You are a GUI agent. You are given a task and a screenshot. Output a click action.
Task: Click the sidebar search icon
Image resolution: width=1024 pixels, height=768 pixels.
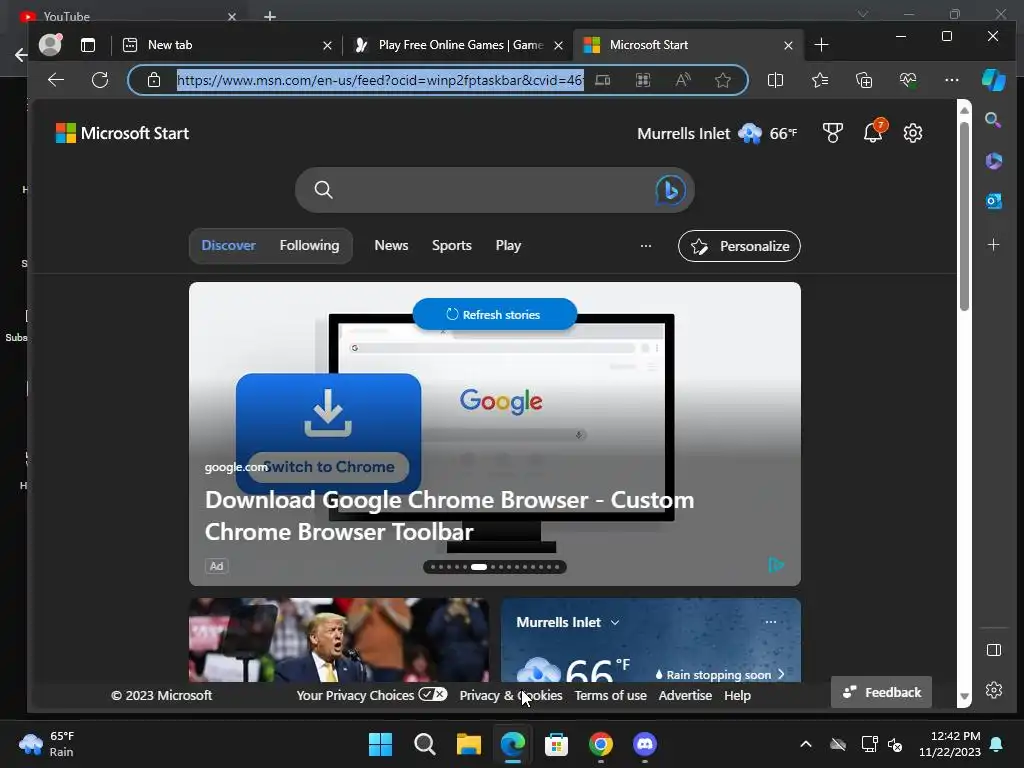pos(993,120)
